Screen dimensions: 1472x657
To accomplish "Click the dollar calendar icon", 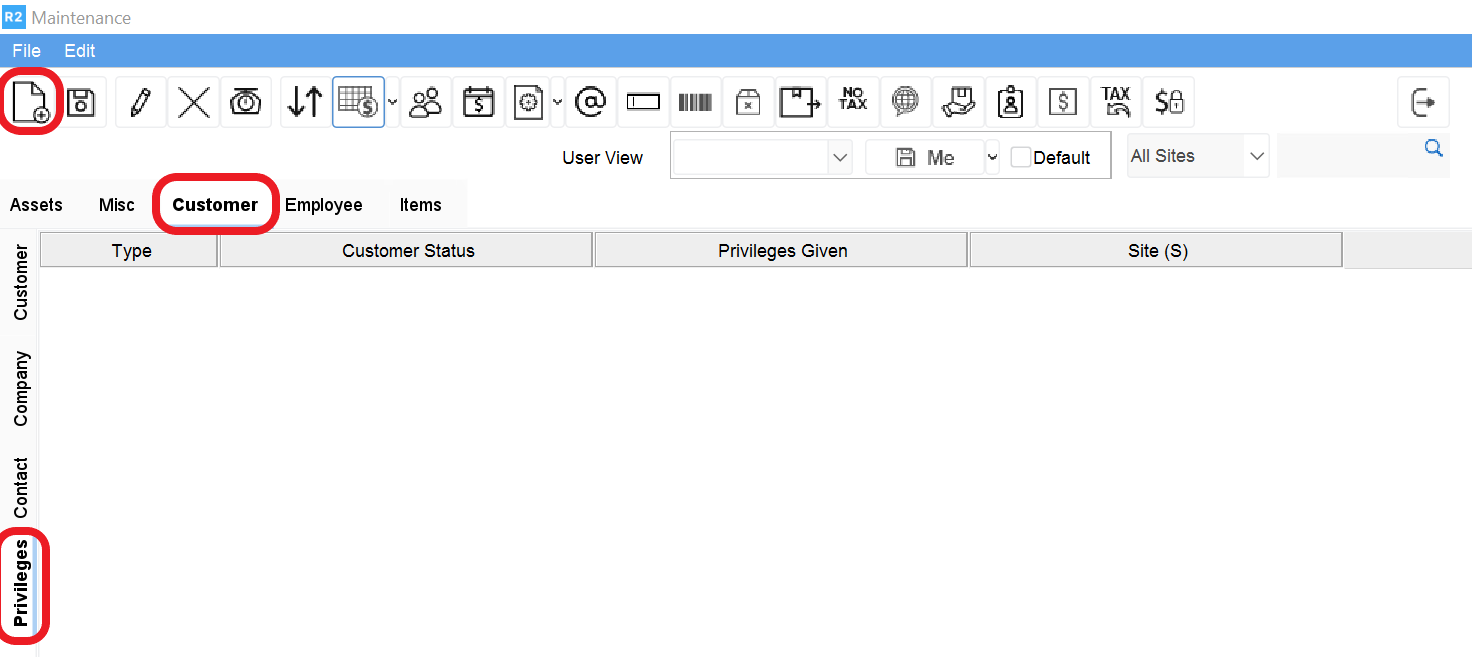I will click(478, 102).
